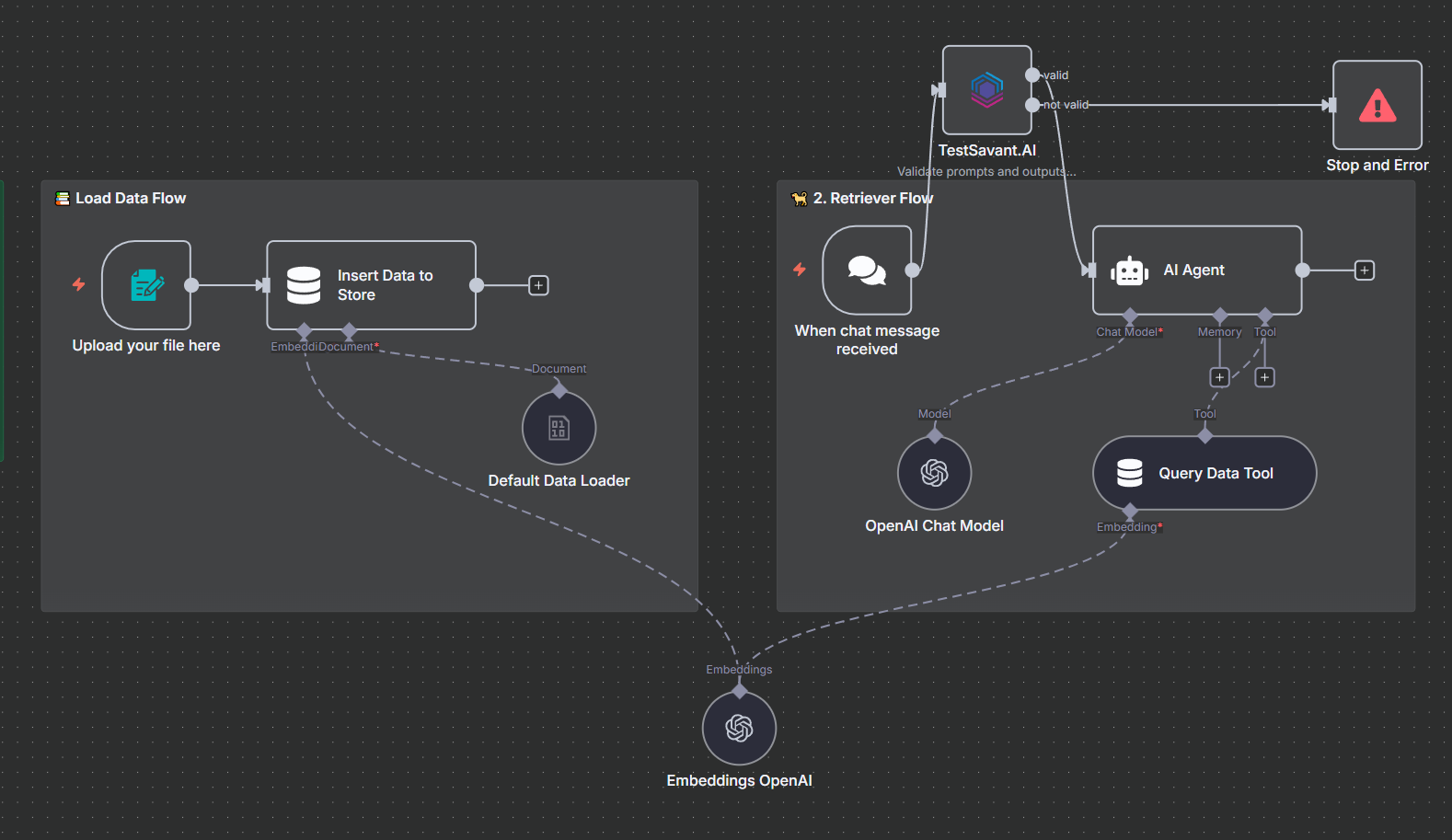Click the Upload your file here node
The image size is (1452, 840).
(x=146, y=285)
